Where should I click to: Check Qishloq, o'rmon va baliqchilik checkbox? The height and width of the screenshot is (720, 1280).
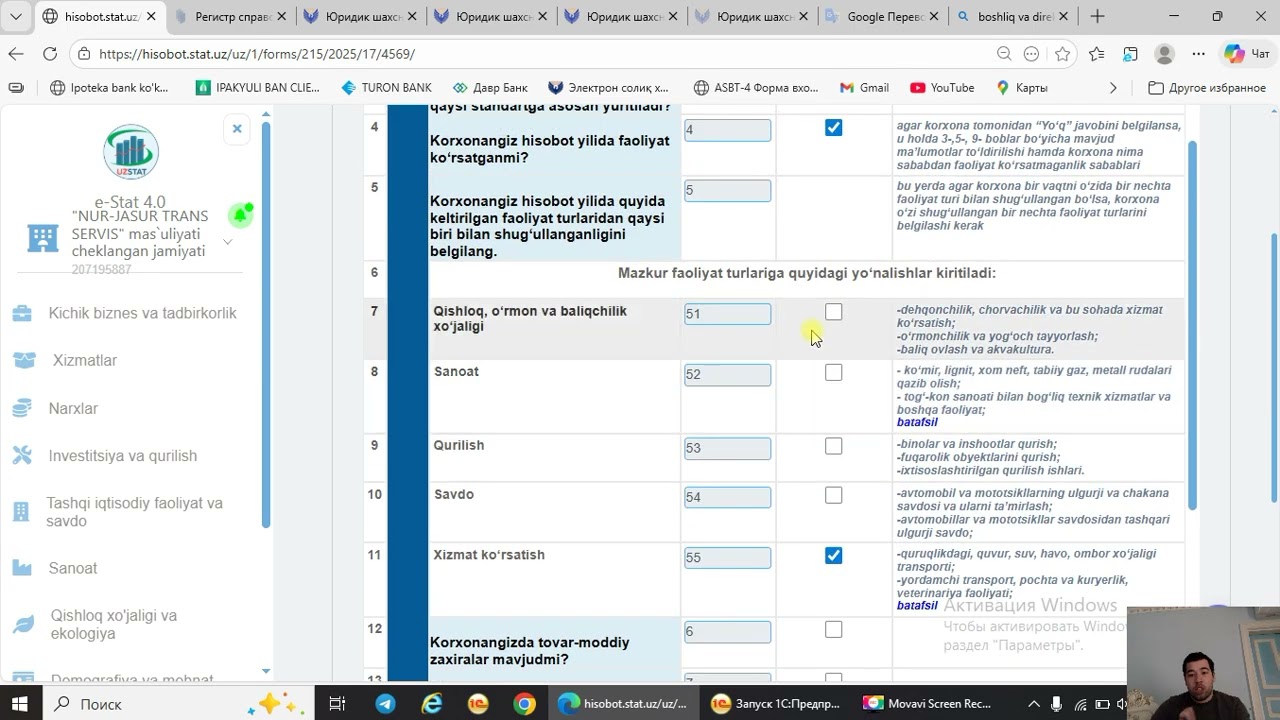(x=833, y=312)
